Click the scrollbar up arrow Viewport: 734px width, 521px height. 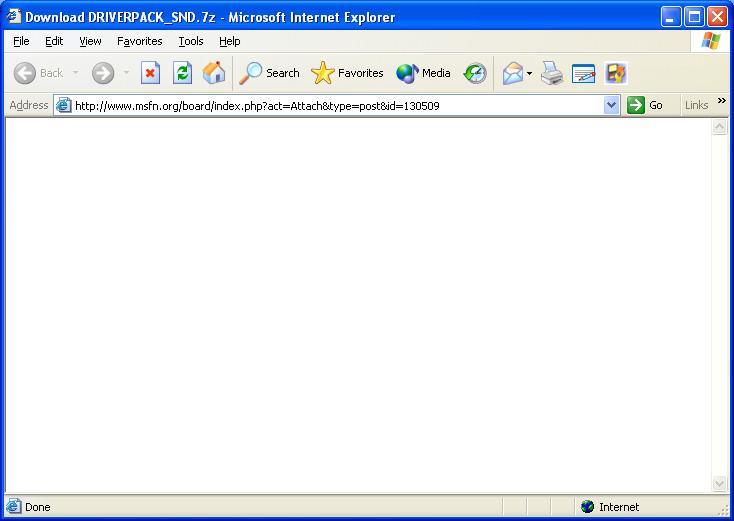point(719,127)
